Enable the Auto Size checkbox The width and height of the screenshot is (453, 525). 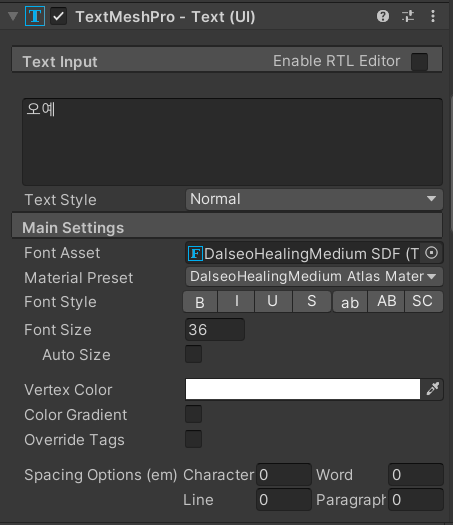point(194,354)
